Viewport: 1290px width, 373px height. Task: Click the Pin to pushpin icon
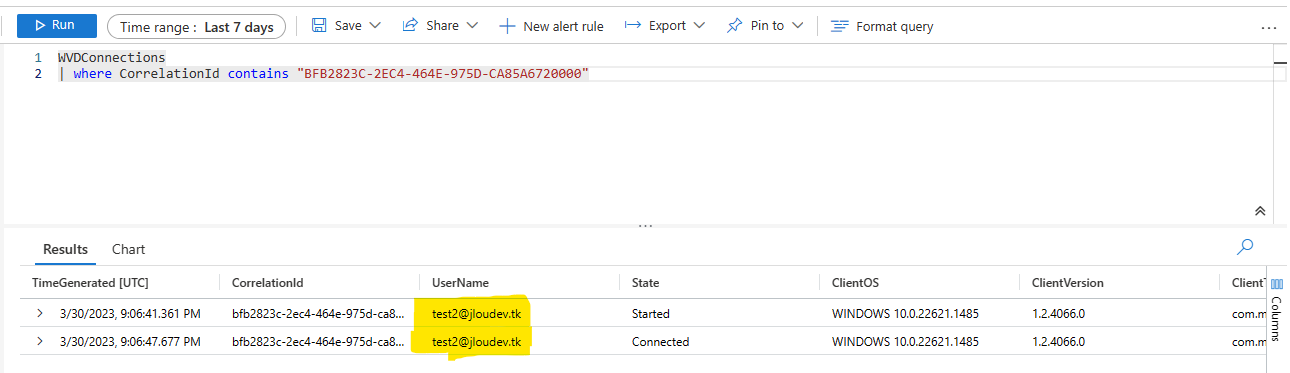coord(735,26)
